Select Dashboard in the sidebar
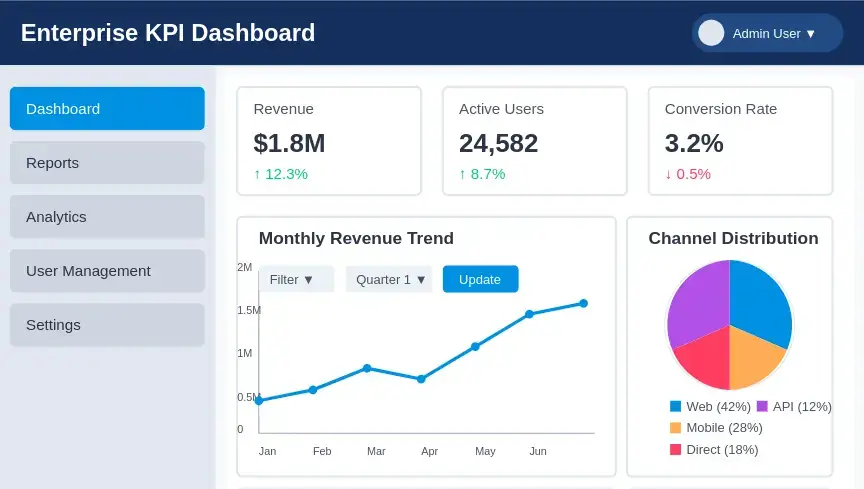864x489 pixels. [x=107, y=109]
